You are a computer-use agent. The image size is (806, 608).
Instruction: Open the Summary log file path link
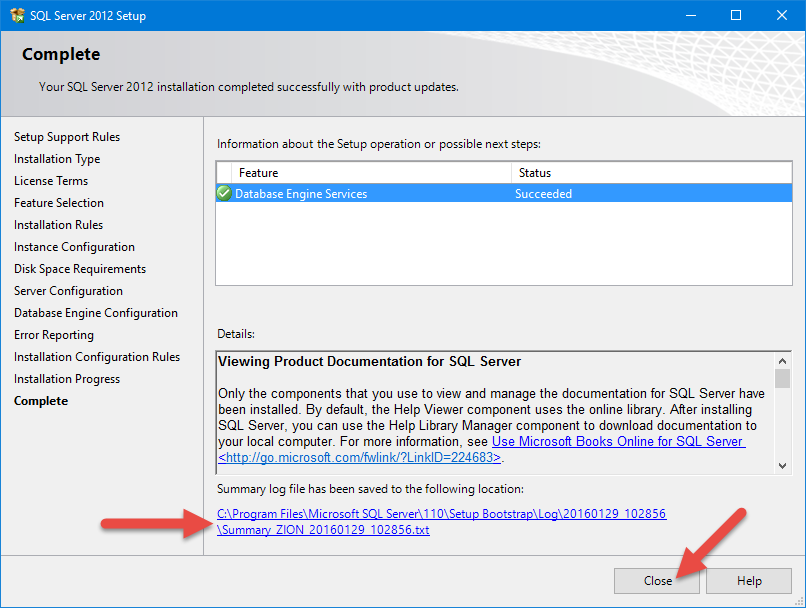pos(441,514)
